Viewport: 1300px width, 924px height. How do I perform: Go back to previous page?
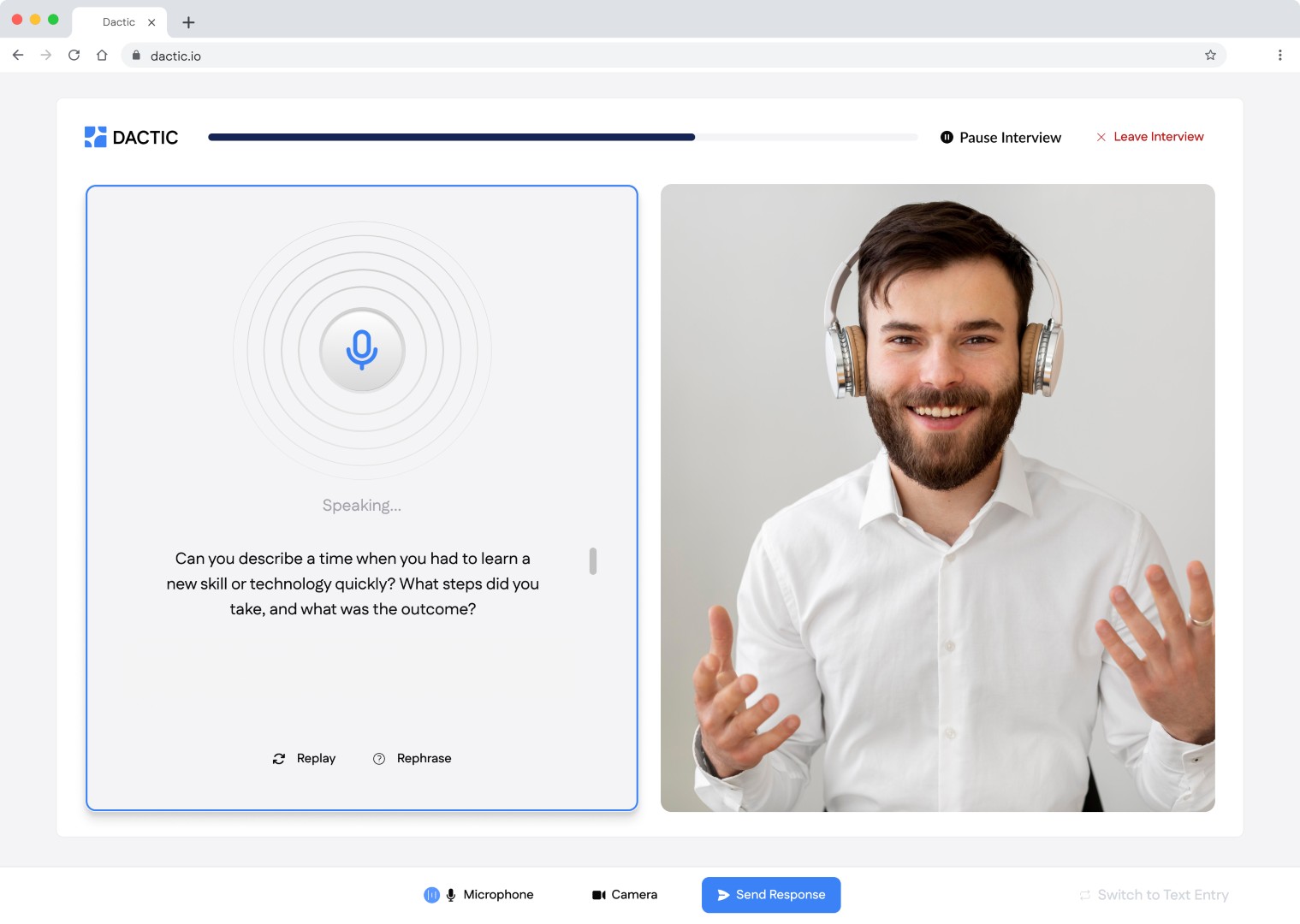pyautogui.click(x=18, y=56)
